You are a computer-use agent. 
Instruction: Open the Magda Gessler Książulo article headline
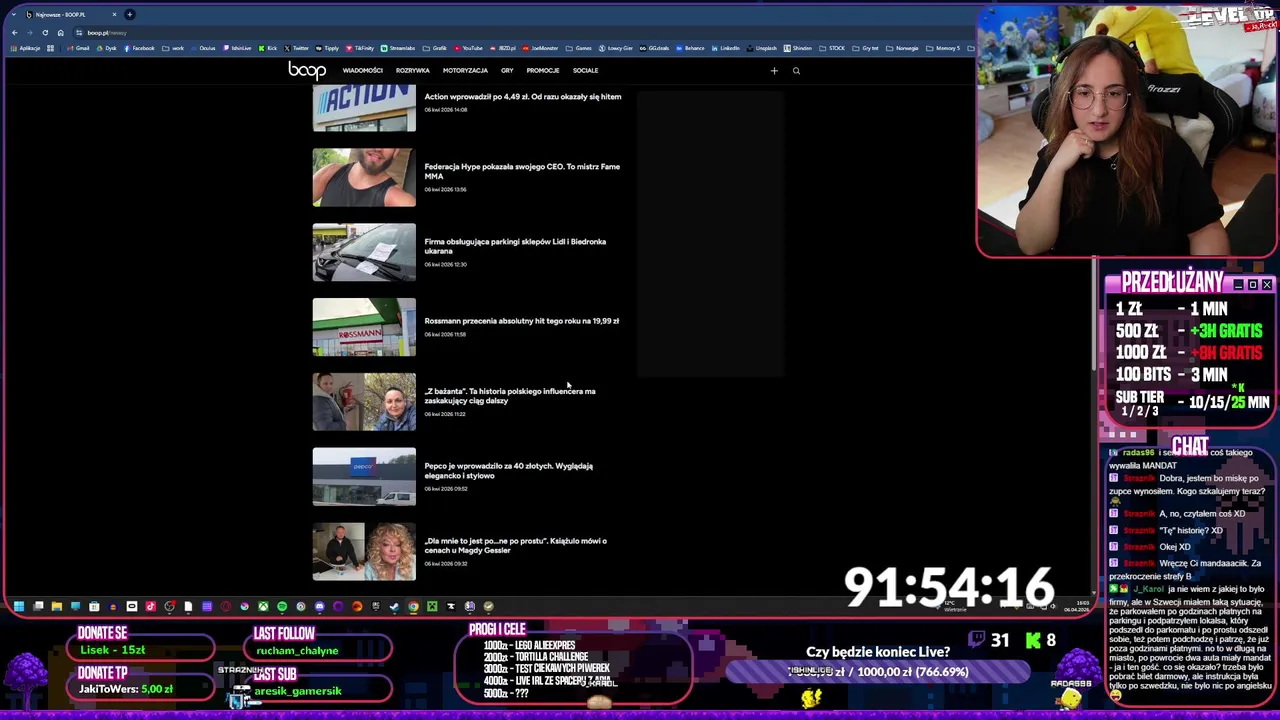pos(516,545)
